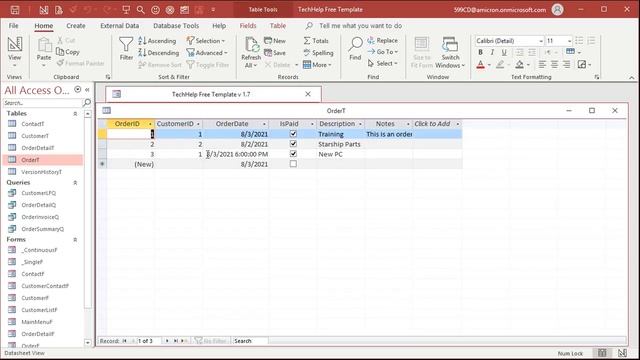Align text right
Screen dimensions: 640x360
tap(566, 64)
